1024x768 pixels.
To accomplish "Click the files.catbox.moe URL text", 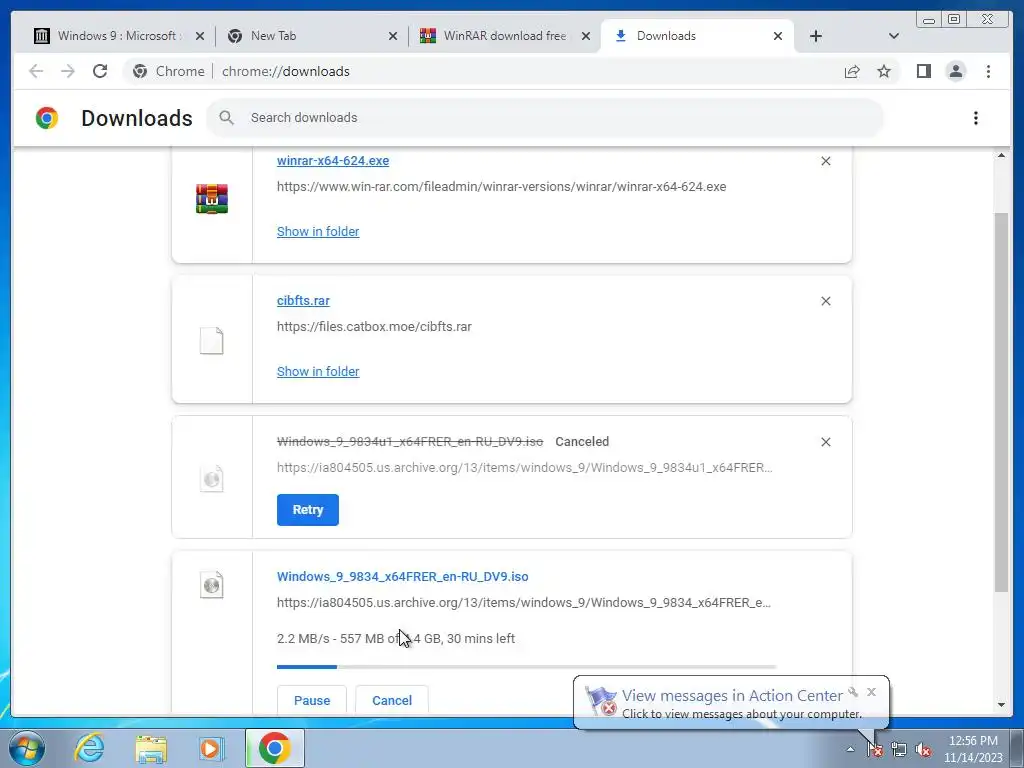I will pos(374,327).
